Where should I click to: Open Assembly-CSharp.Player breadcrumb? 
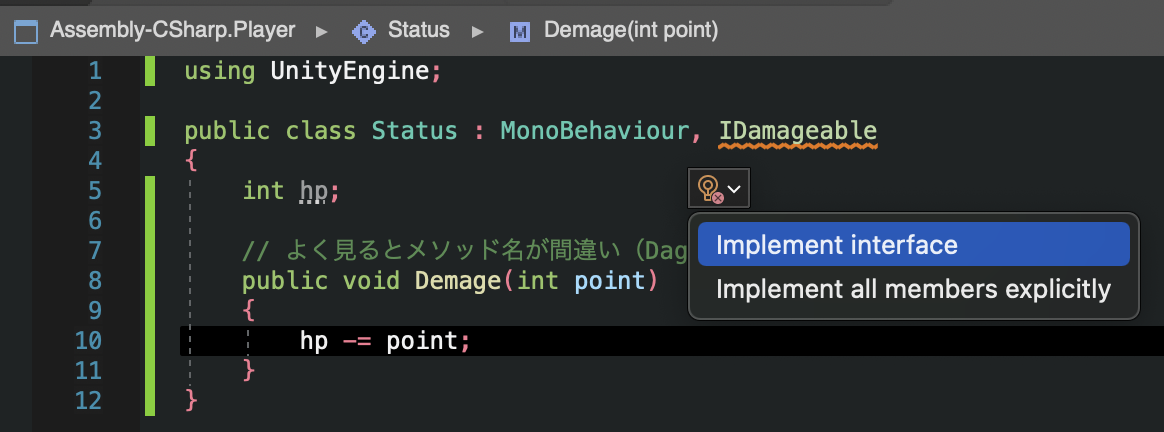pyautogui.click(x=172, y=30)
